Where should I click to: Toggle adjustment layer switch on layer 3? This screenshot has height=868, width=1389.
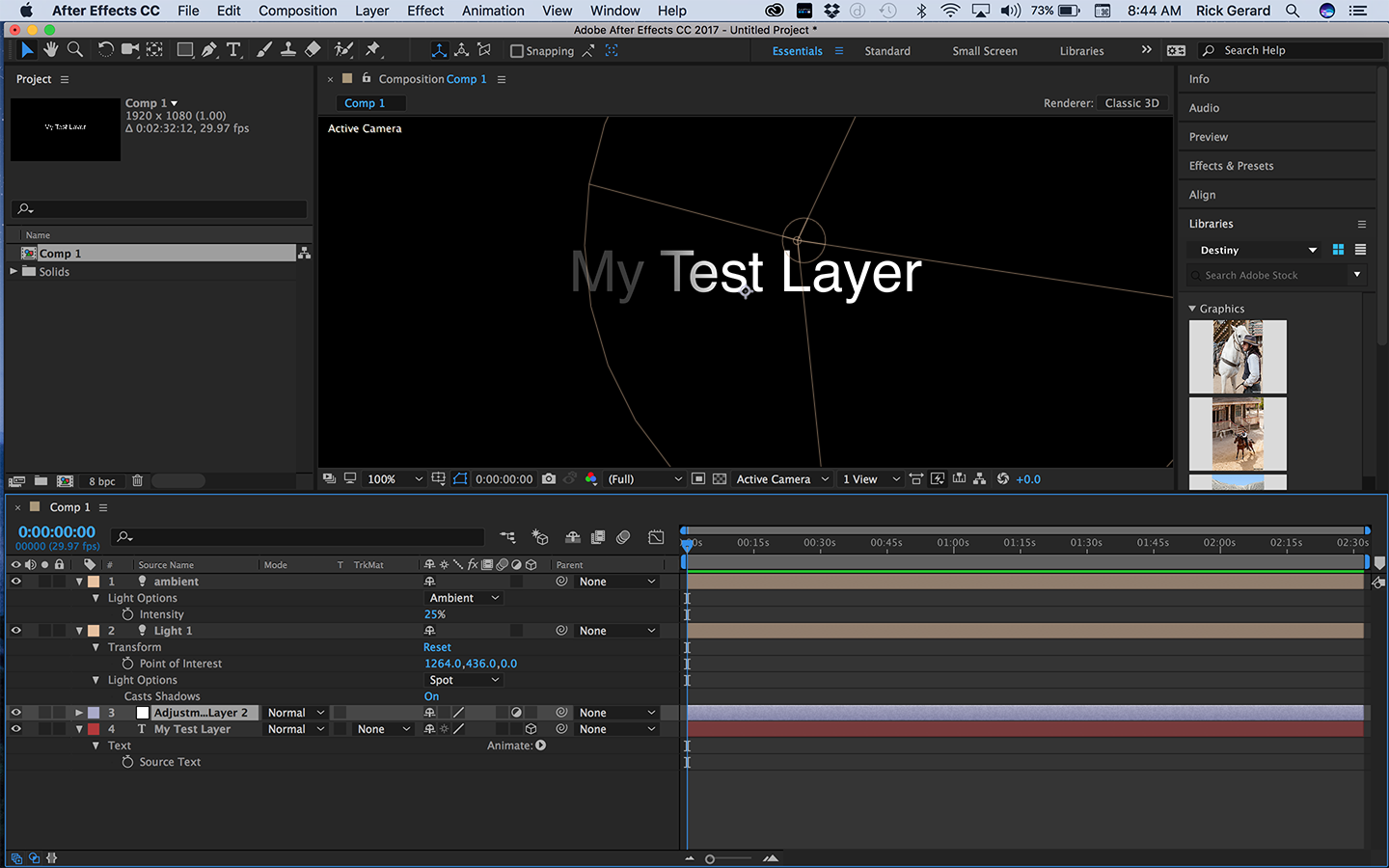click(x=516, y=713)
